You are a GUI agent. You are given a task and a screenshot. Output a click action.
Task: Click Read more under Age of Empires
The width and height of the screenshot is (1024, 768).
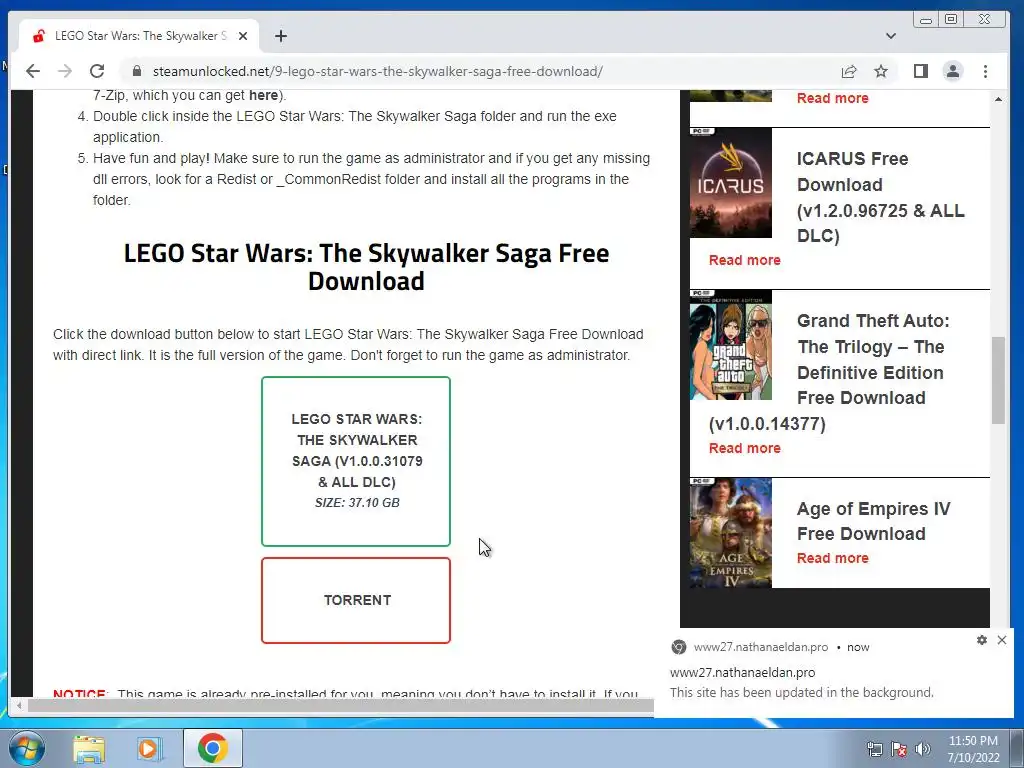[833, 558]
